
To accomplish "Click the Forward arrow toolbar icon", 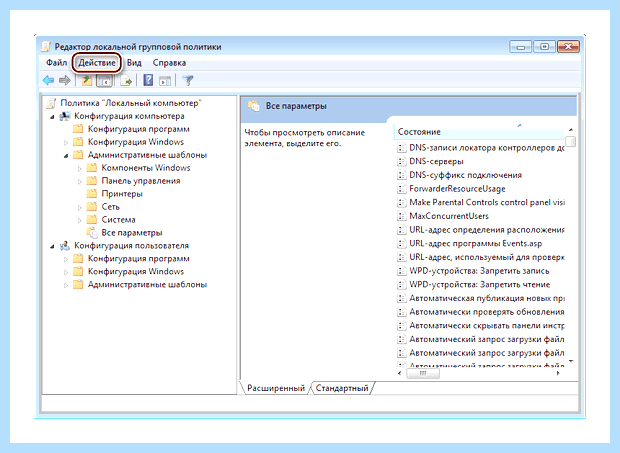I will [x=64, y=81].
